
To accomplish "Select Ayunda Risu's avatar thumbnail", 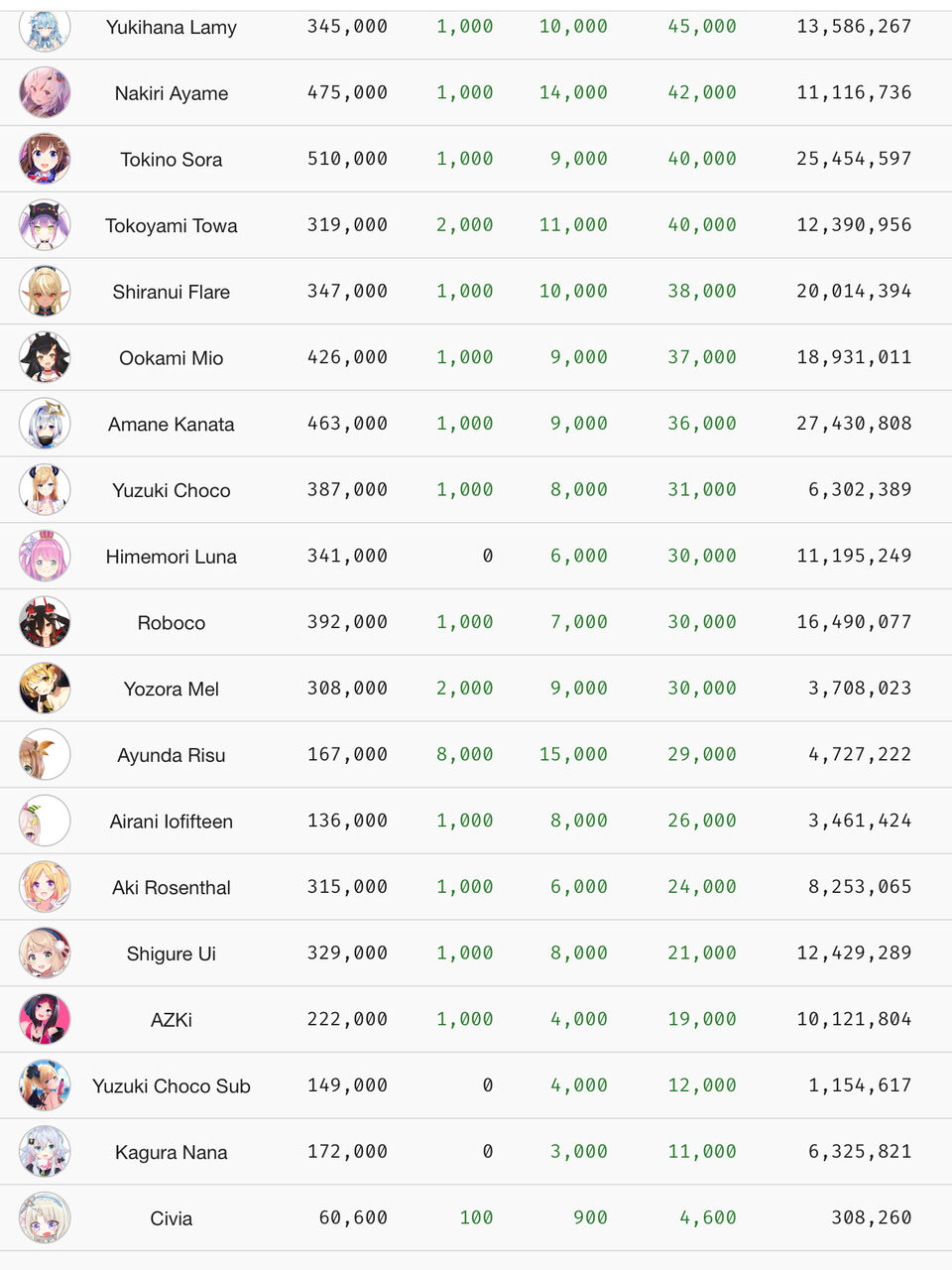I will (45, 754).
